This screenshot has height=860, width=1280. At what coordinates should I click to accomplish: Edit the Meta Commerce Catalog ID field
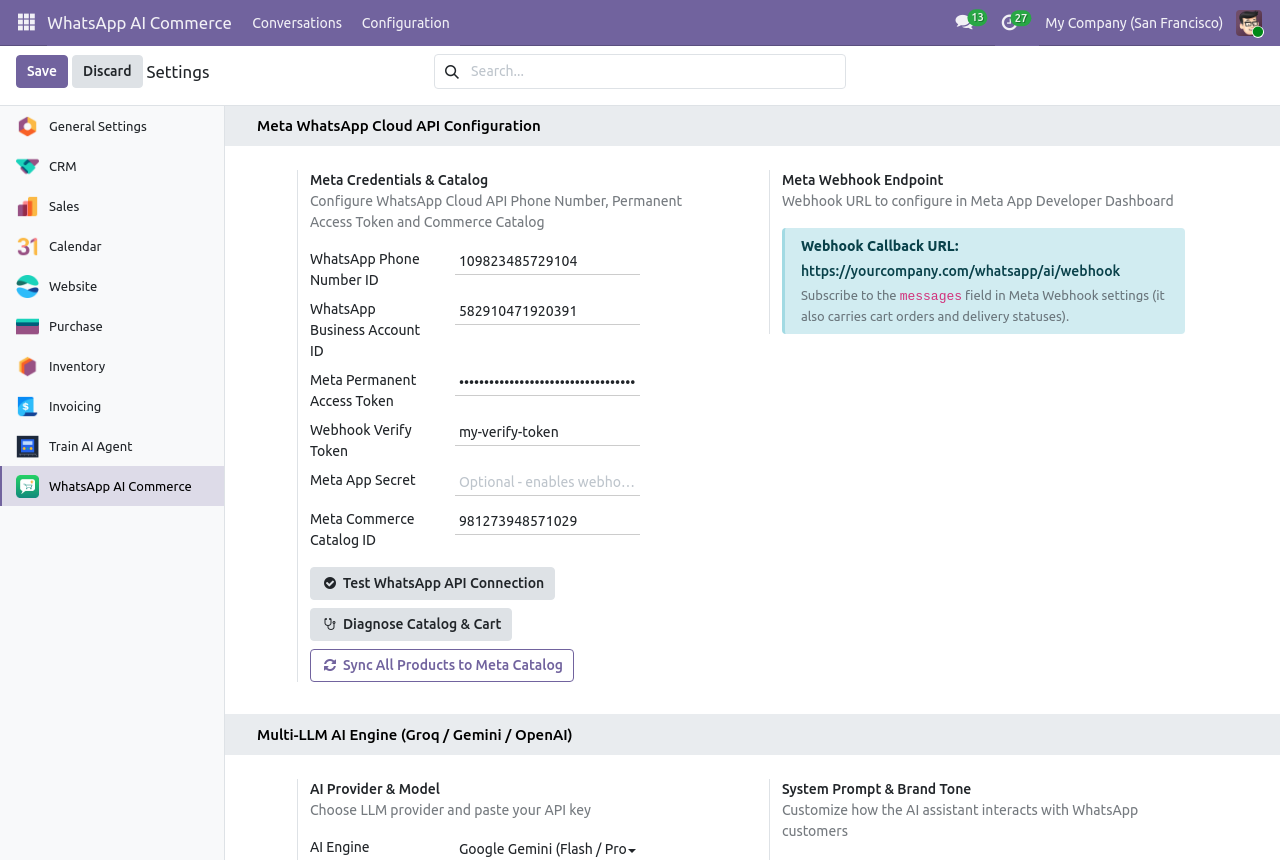click(547, 521)
